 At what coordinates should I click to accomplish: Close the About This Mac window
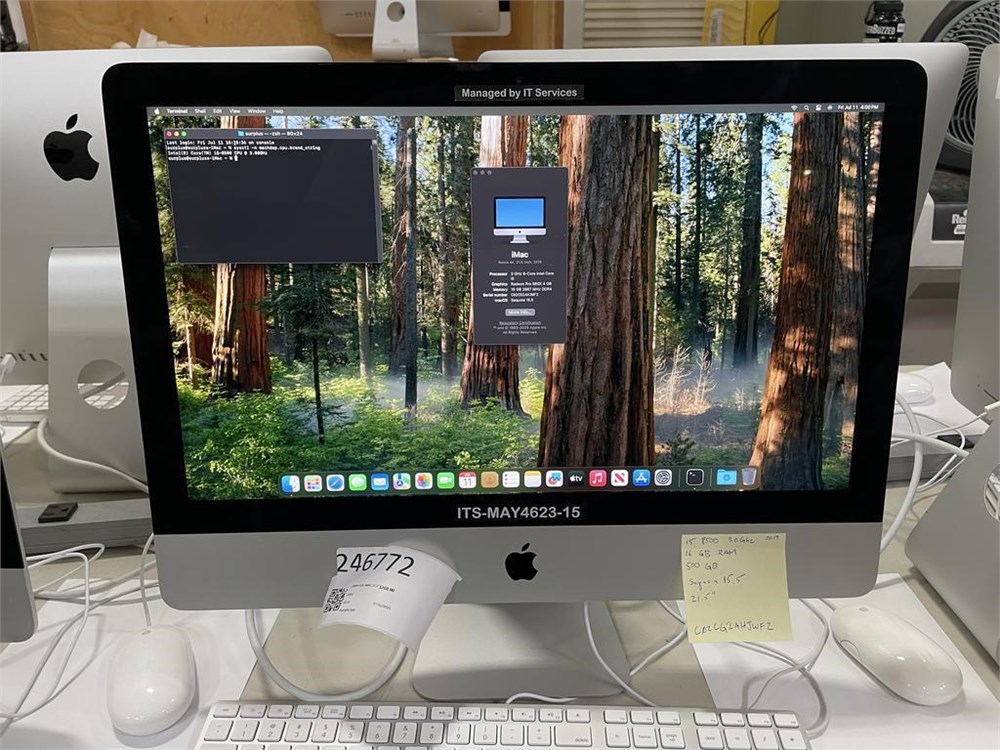pyautogui.click(x=475, y=172)
